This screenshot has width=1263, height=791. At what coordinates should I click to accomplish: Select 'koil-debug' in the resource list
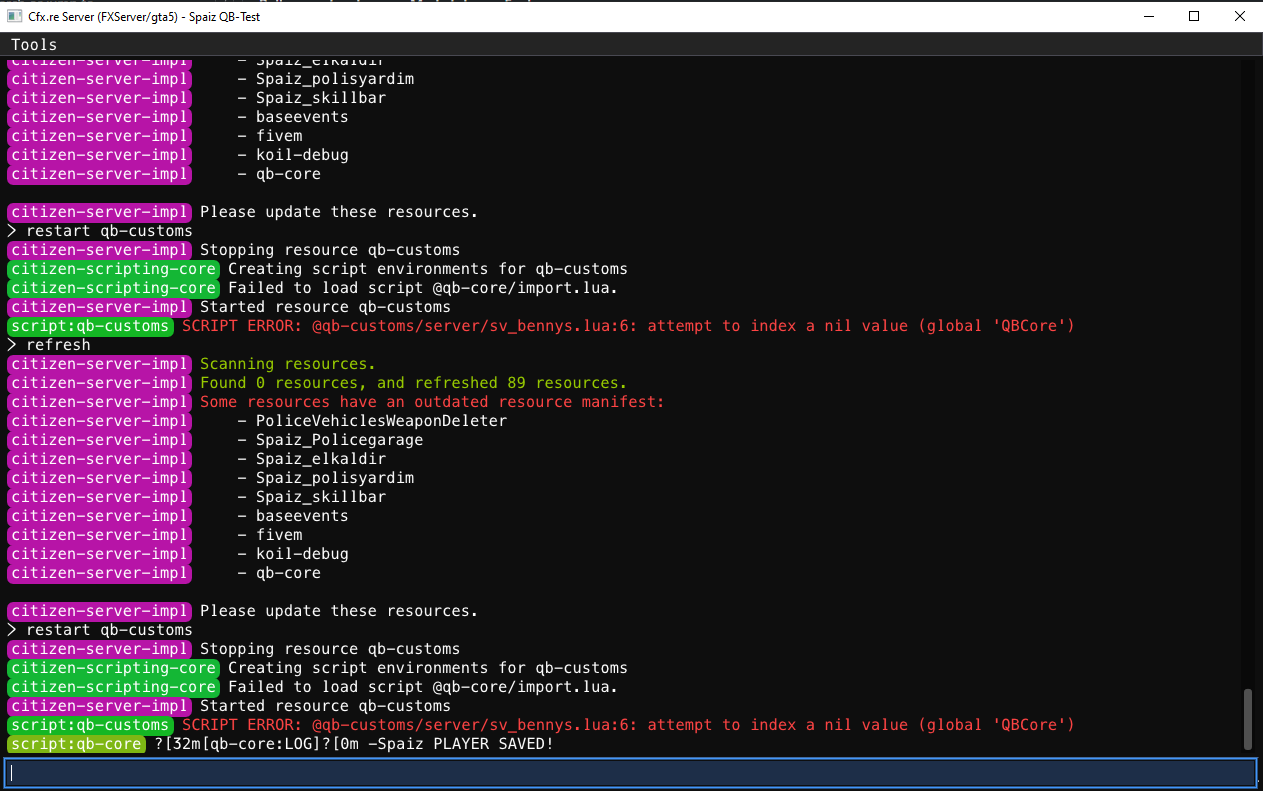[x=302, y=553]
